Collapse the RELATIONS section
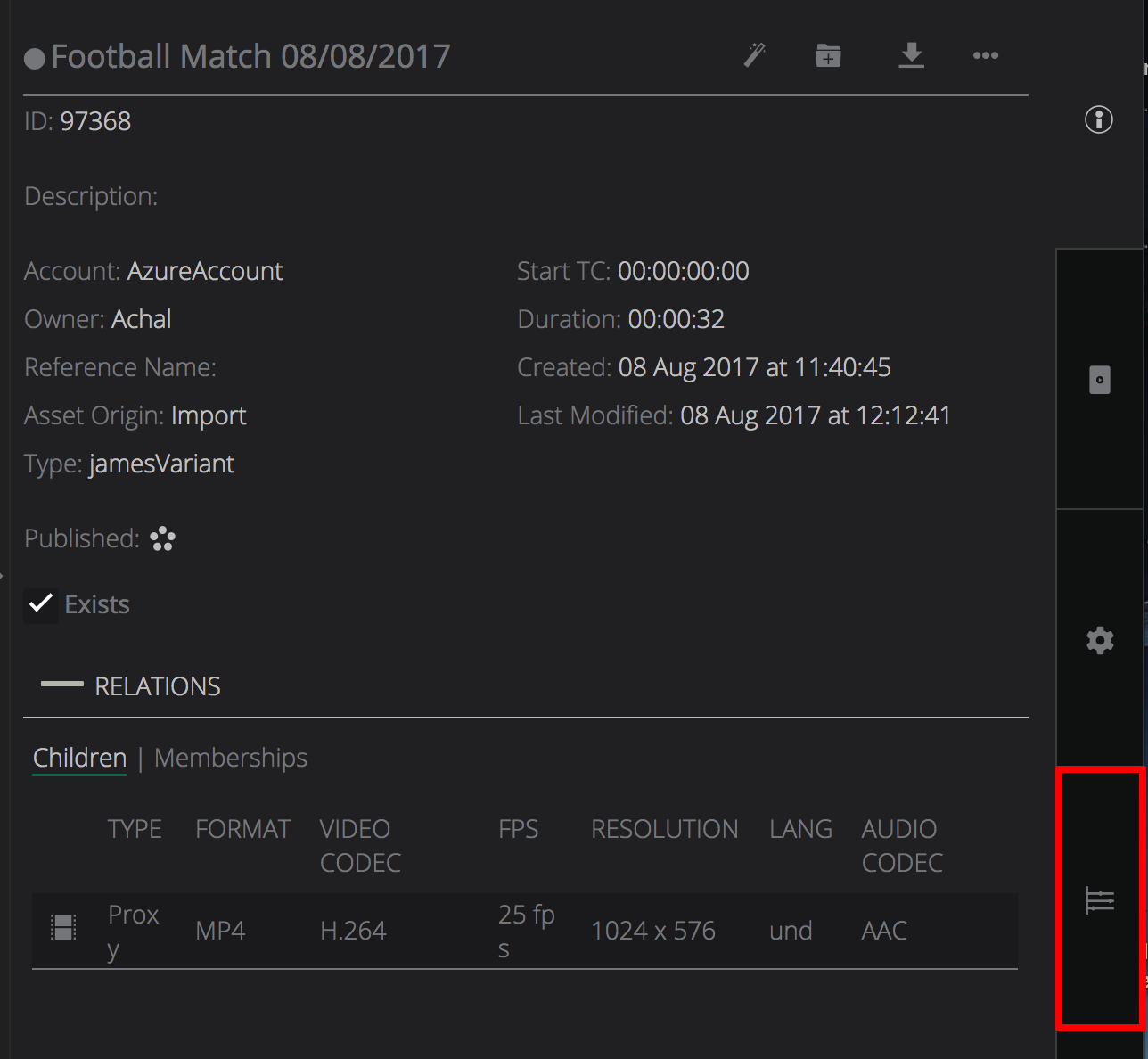 click(62, 685)
